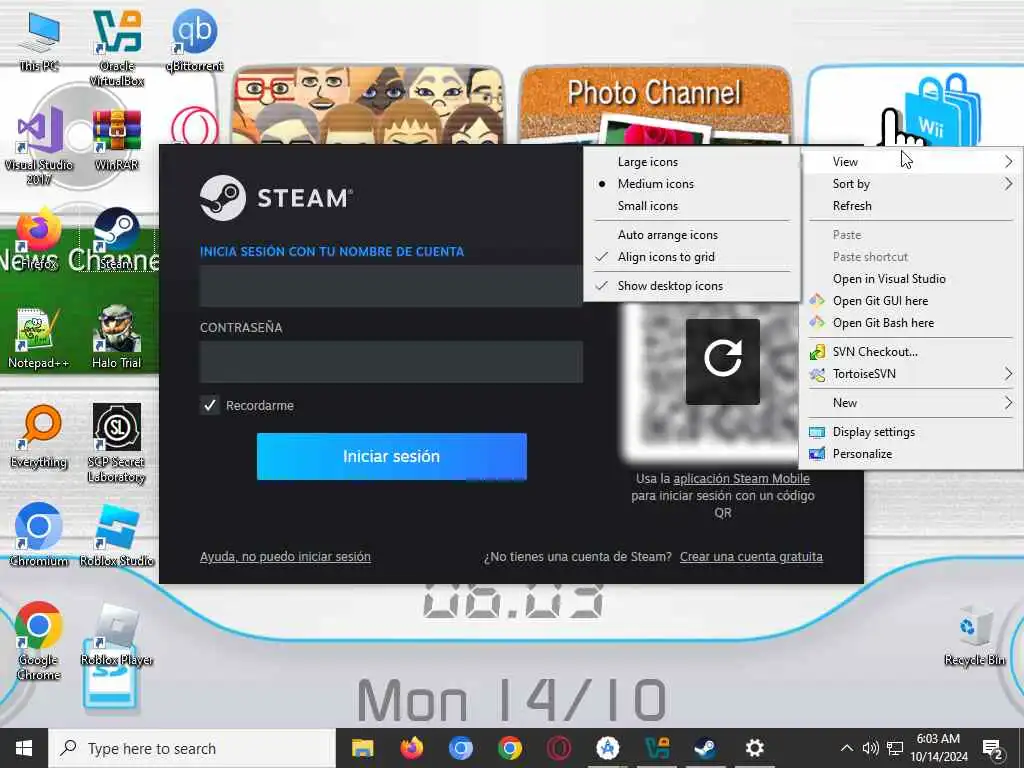Open the taskbar clock and date

pos(939,748)
